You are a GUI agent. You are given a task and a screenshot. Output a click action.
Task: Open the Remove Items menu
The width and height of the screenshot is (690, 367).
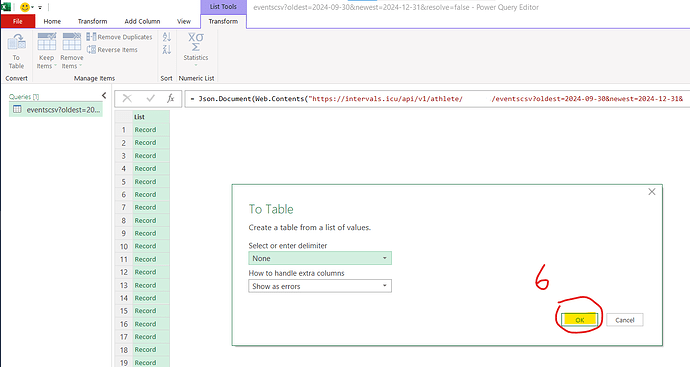[x=72, y=51]
